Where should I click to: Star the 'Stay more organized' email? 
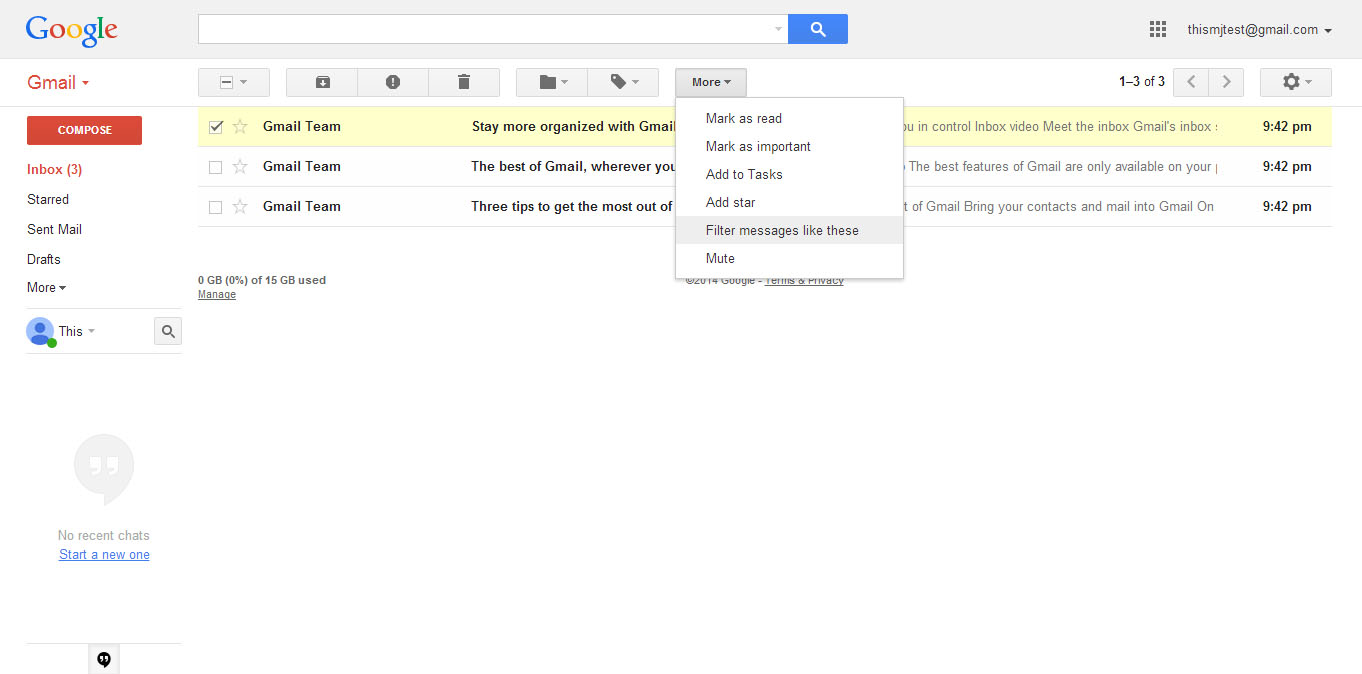[x=240, y=126]
